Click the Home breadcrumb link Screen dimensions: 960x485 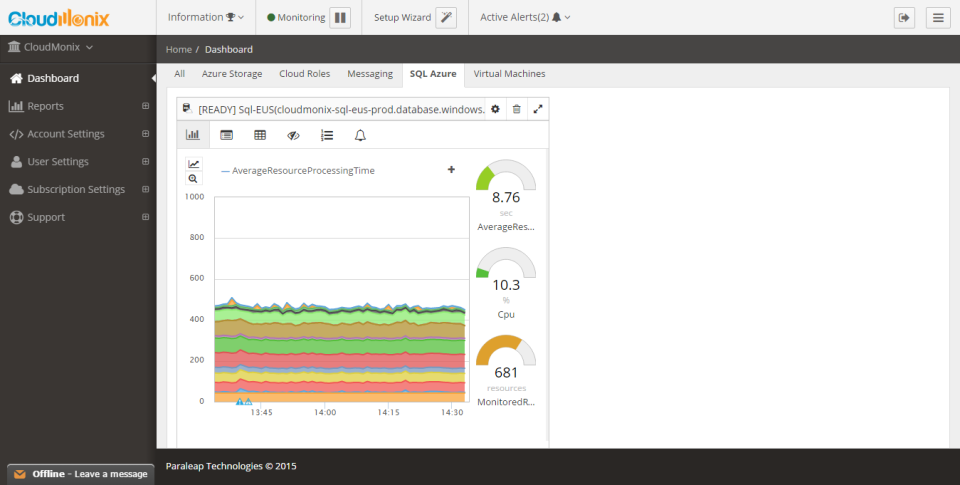click(x=178, y=50)
